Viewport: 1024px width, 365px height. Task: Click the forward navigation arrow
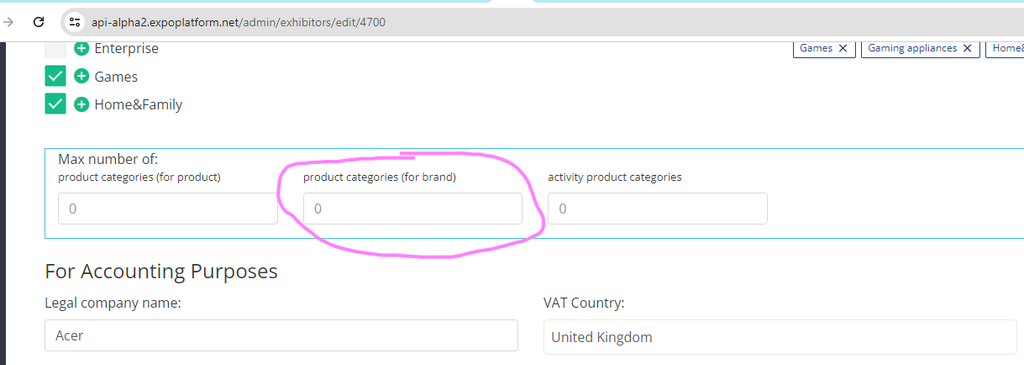(8, 22)
